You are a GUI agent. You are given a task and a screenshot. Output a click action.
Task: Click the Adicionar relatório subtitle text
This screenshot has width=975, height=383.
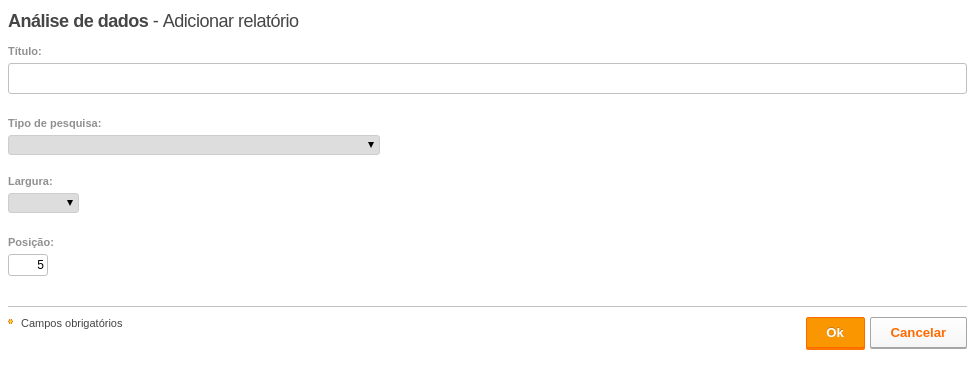point(231,21)
